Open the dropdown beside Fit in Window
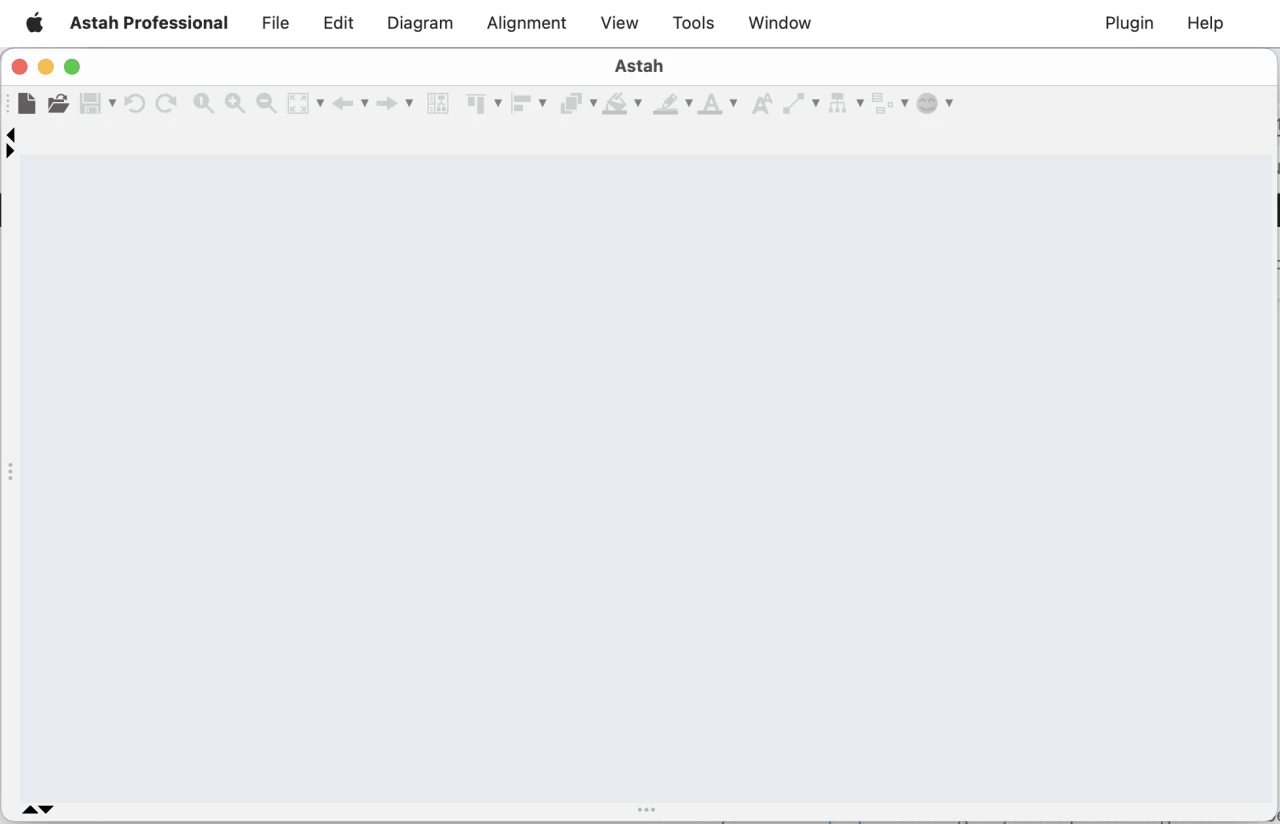The height and width of the screenshot is (824, 1280). click(x=320, y=103)
